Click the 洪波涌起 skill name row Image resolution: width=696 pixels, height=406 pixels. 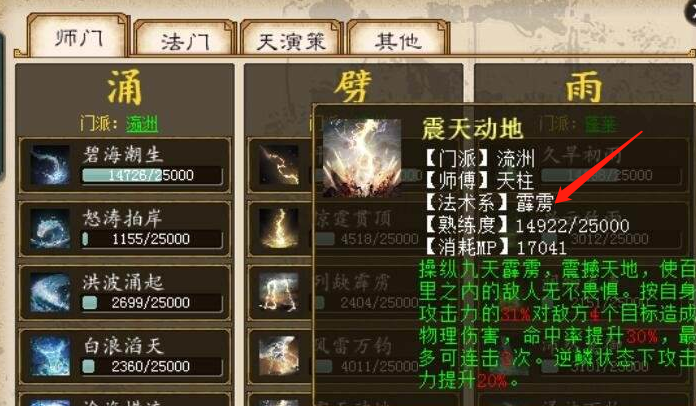coord(125,292)
